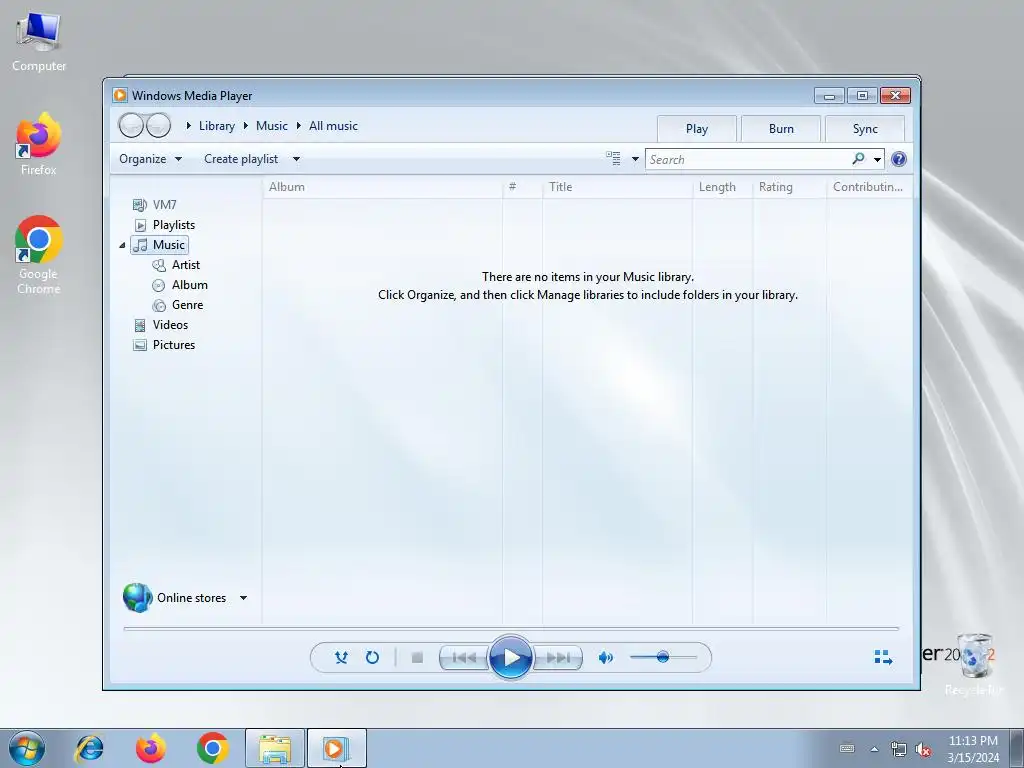Click the View options icon
Screen dimensions: 1024x768
tap(613, 159)
